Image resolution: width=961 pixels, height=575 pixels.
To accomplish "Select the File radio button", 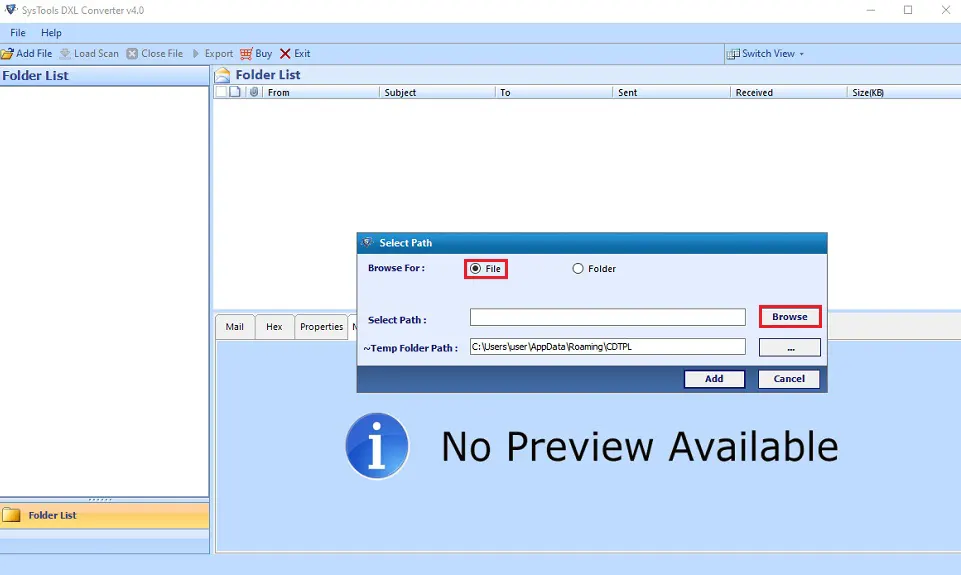I will 475,268.
